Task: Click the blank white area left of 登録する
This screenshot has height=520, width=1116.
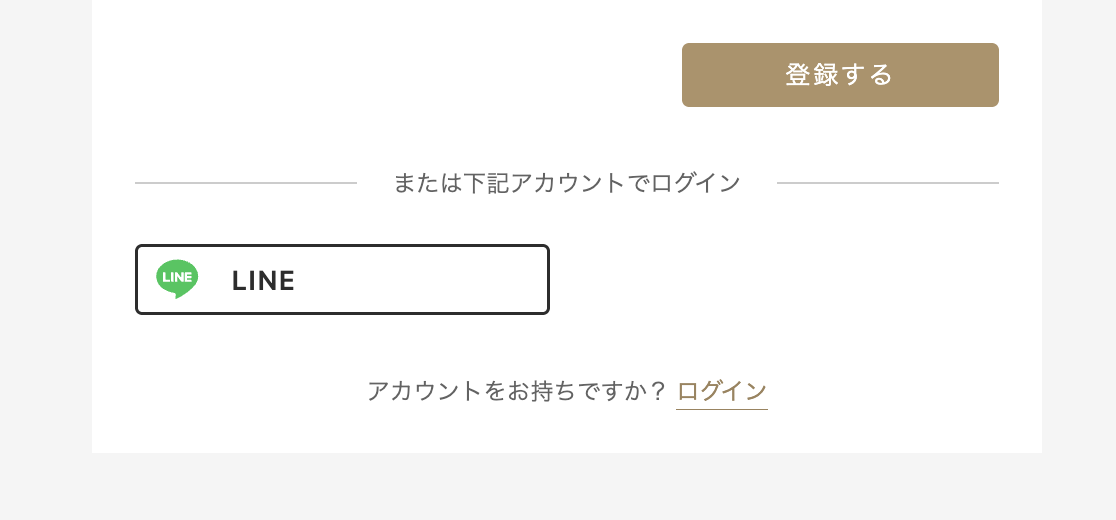Action: click(x=400, y=75)
